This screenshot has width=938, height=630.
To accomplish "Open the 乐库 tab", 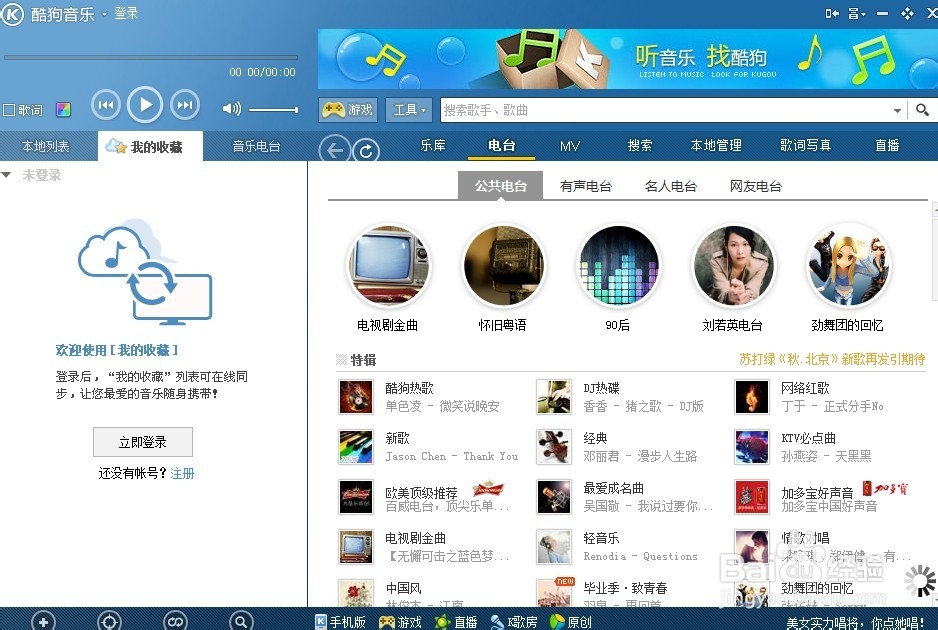I will point(433,145).
